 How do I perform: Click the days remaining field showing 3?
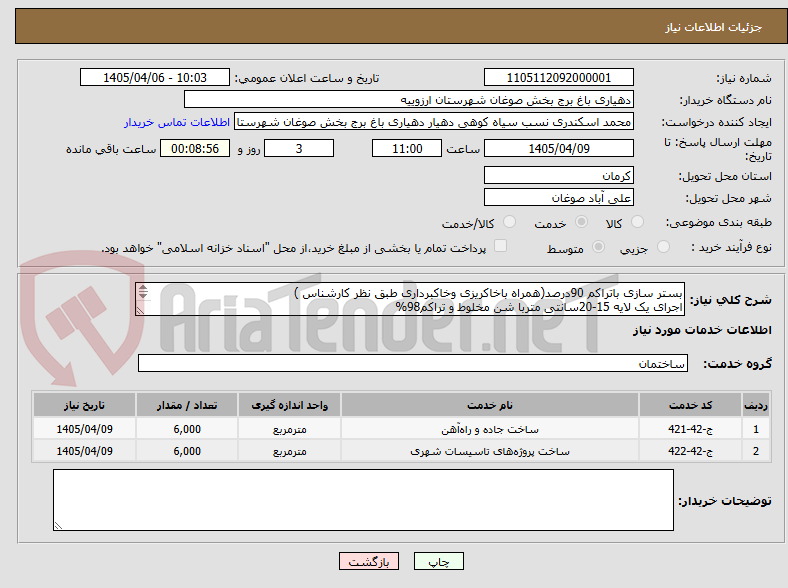(x=299, y=148)
